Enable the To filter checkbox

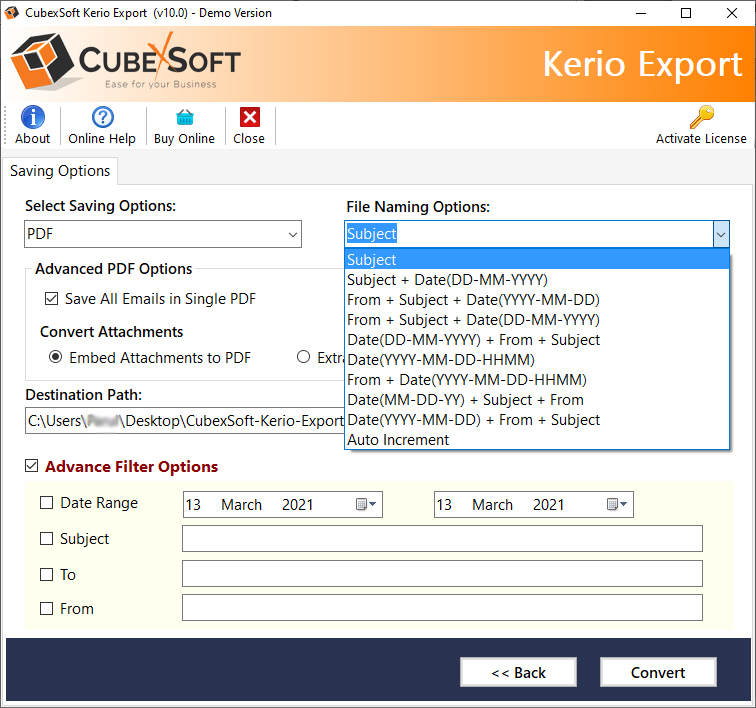pos(46,574)
